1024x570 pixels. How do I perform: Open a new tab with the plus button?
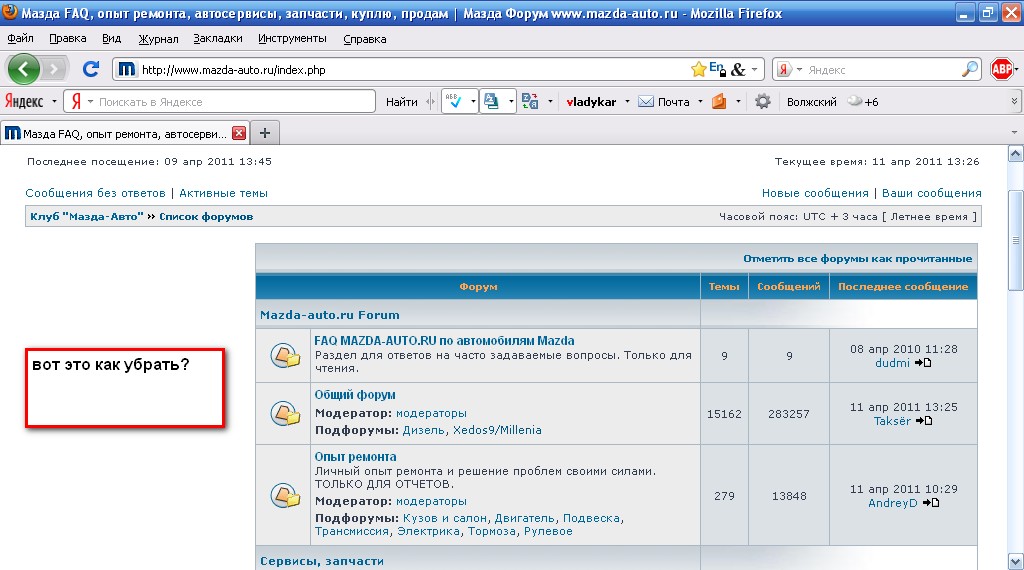coord(265,133)
